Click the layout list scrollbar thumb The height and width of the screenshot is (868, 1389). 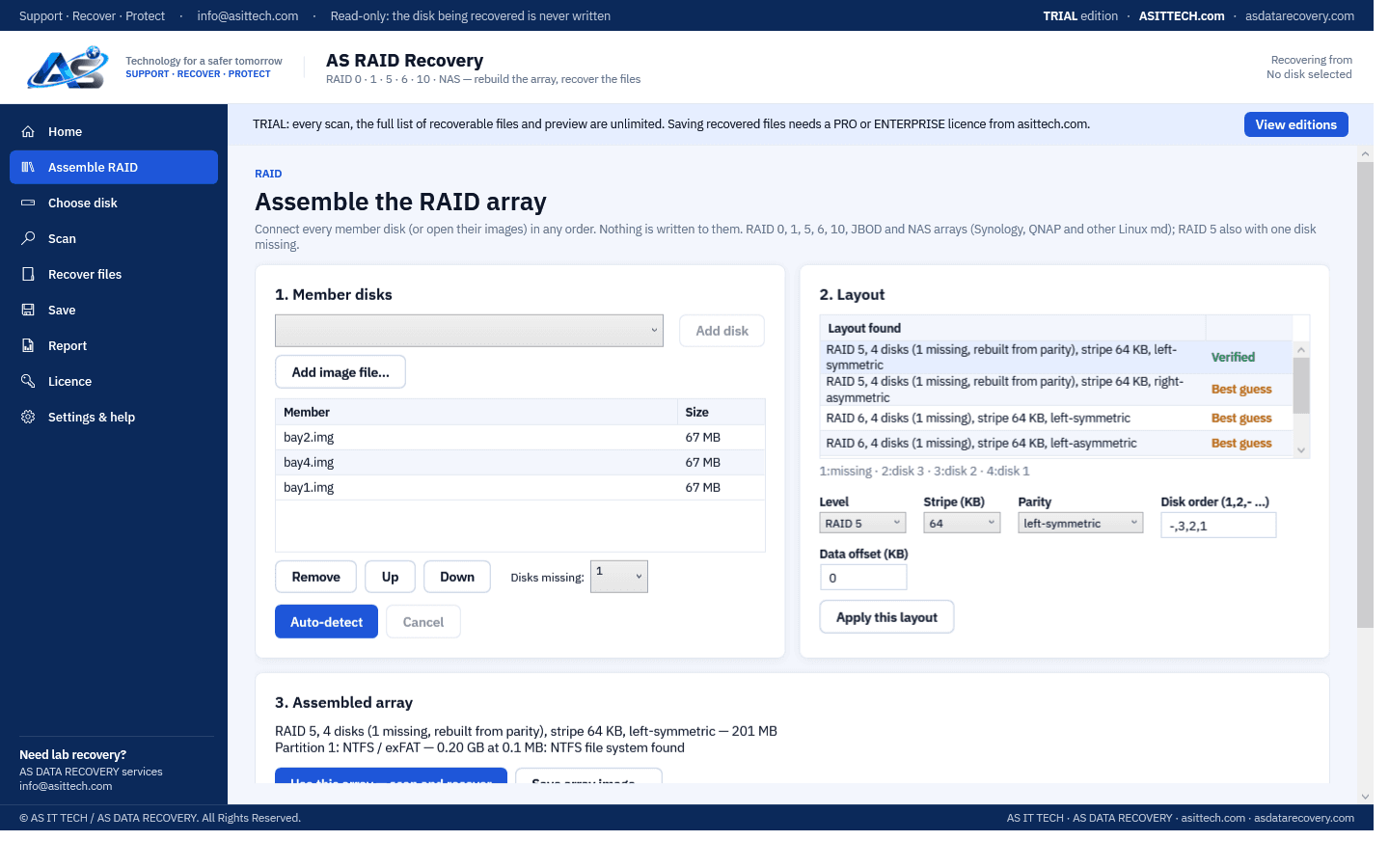point(1301,385)
